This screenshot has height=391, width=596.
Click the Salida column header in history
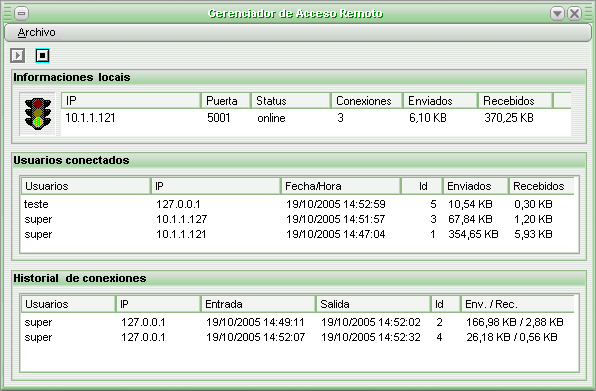coord(373,304)
